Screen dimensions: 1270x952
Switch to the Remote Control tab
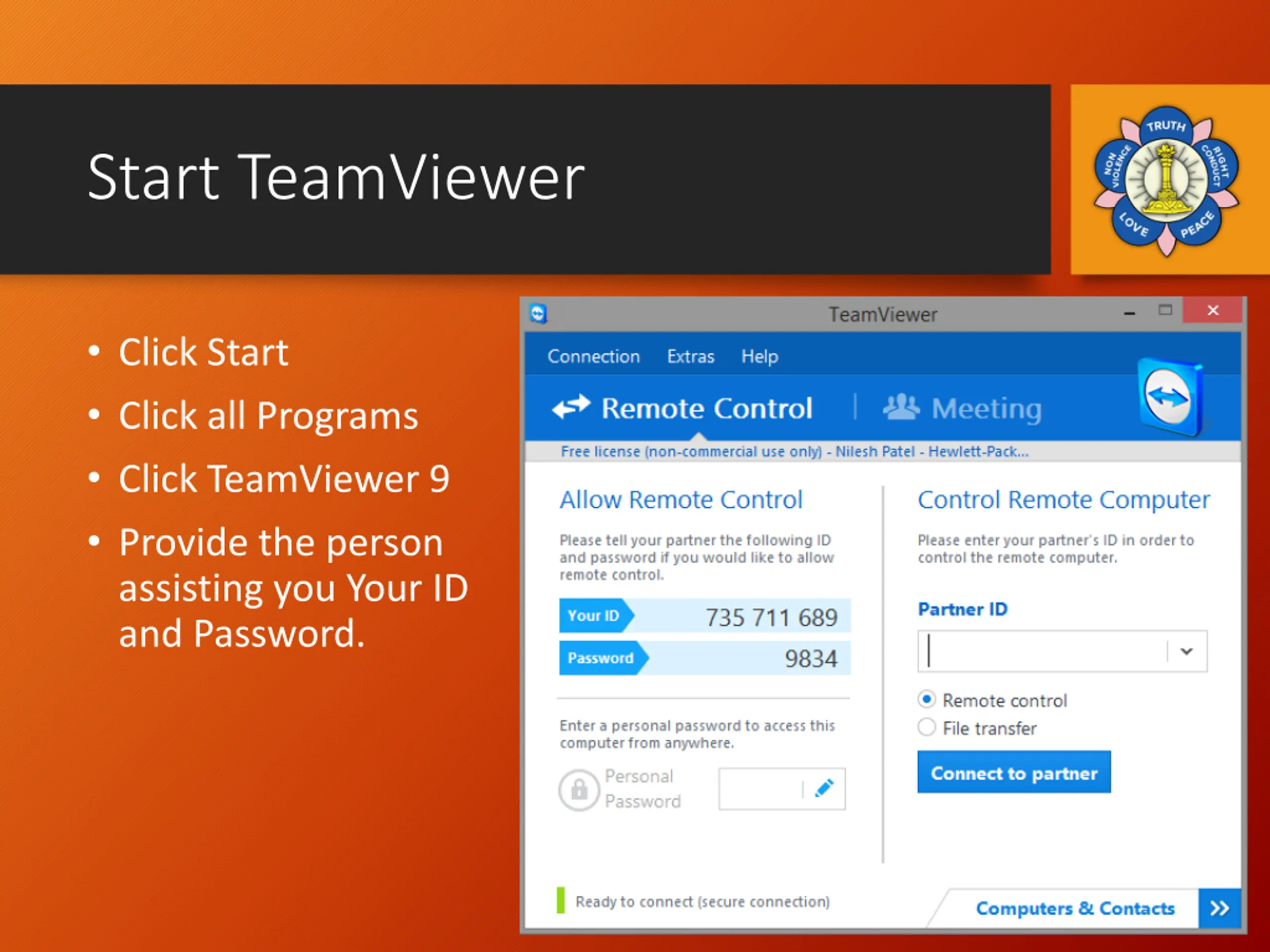(x=682, y=408)
